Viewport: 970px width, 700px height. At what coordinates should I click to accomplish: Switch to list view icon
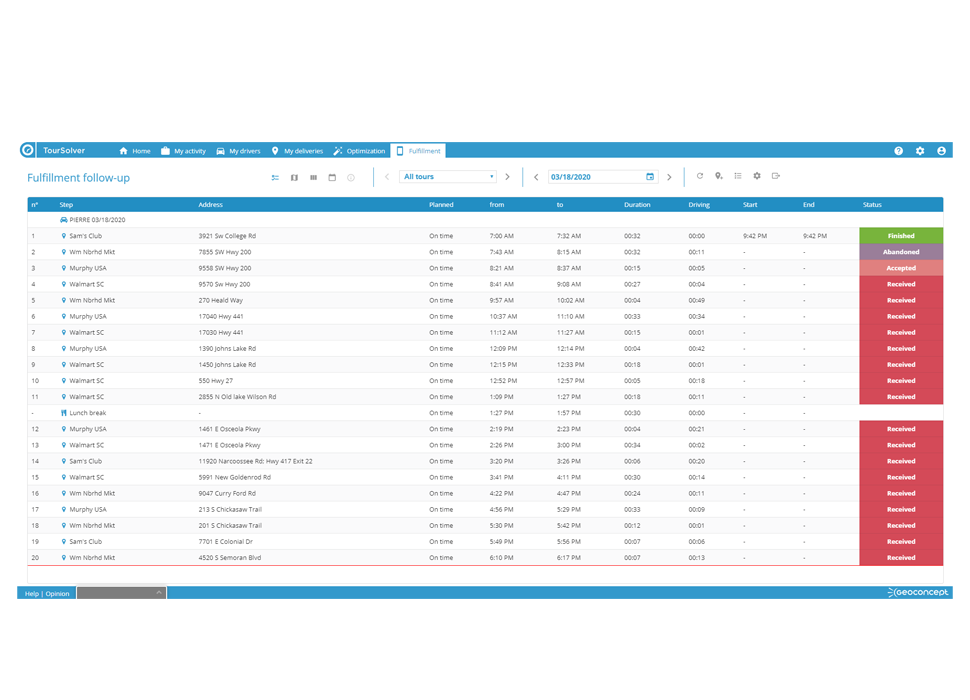(275, 177)
